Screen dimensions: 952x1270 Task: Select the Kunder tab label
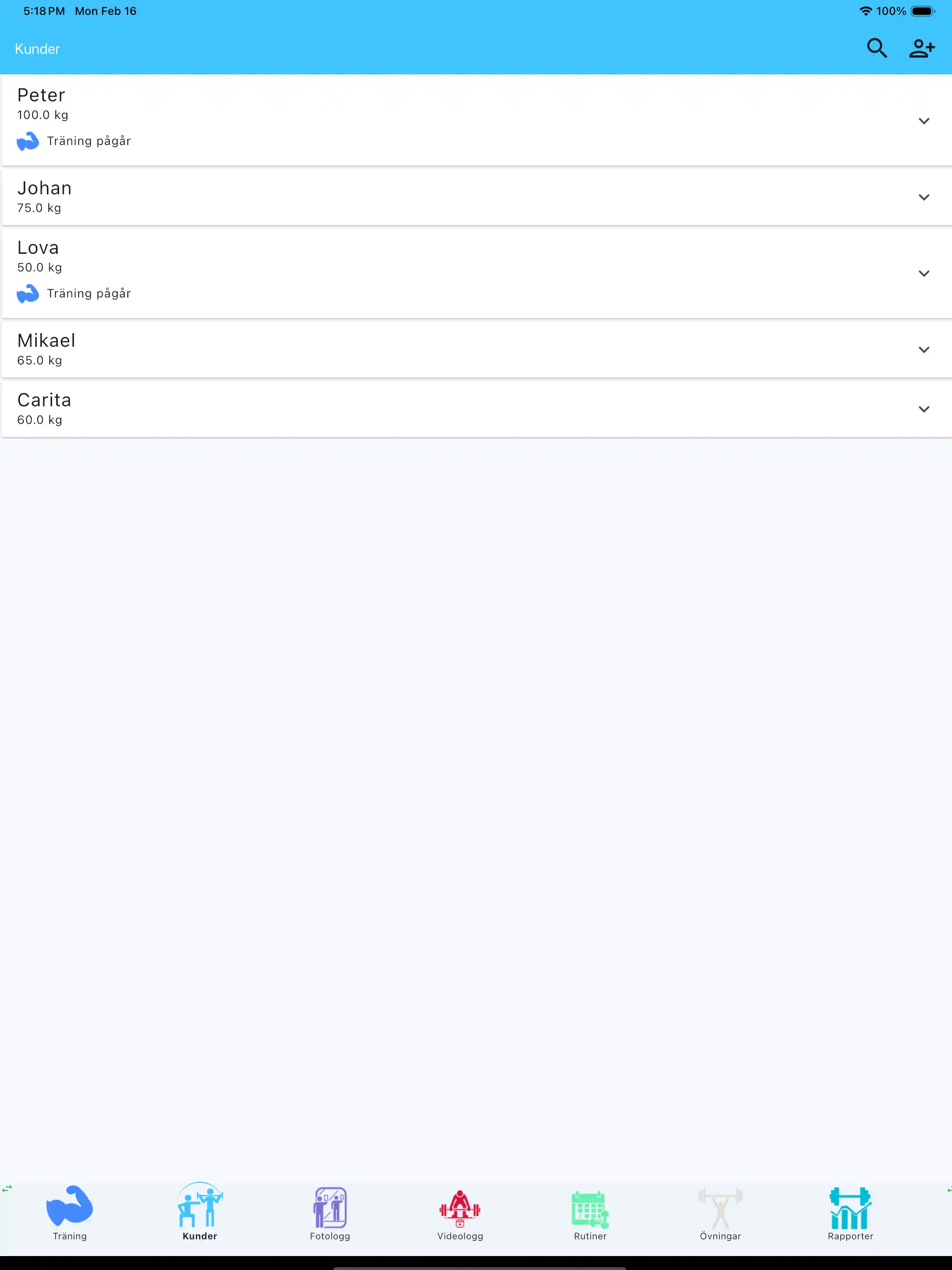click(199, 1236)
